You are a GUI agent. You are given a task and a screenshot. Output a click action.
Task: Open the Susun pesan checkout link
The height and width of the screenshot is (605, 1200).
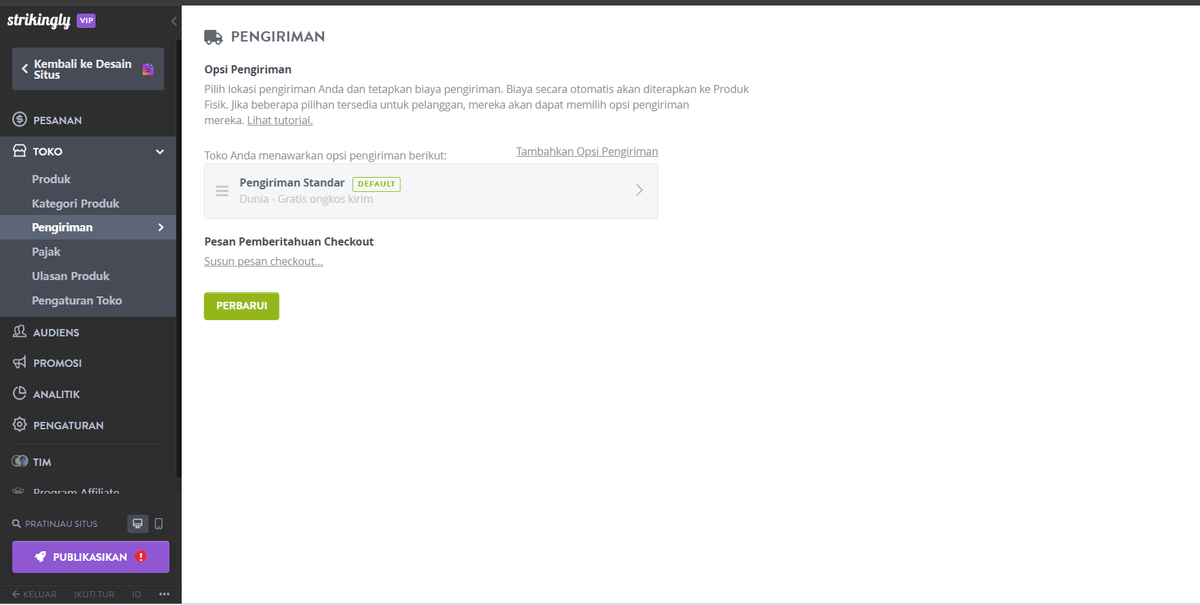click(263, 261)
